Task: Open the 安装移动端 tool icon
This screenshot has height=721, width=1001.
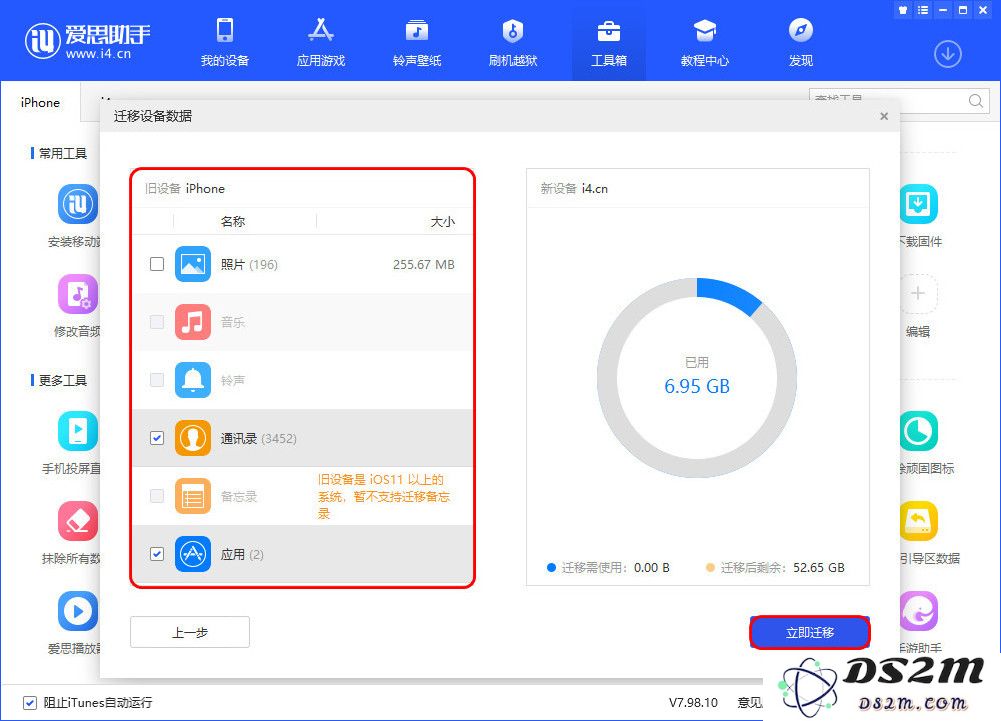Action: pyautogui.click(x=78, y=204)
